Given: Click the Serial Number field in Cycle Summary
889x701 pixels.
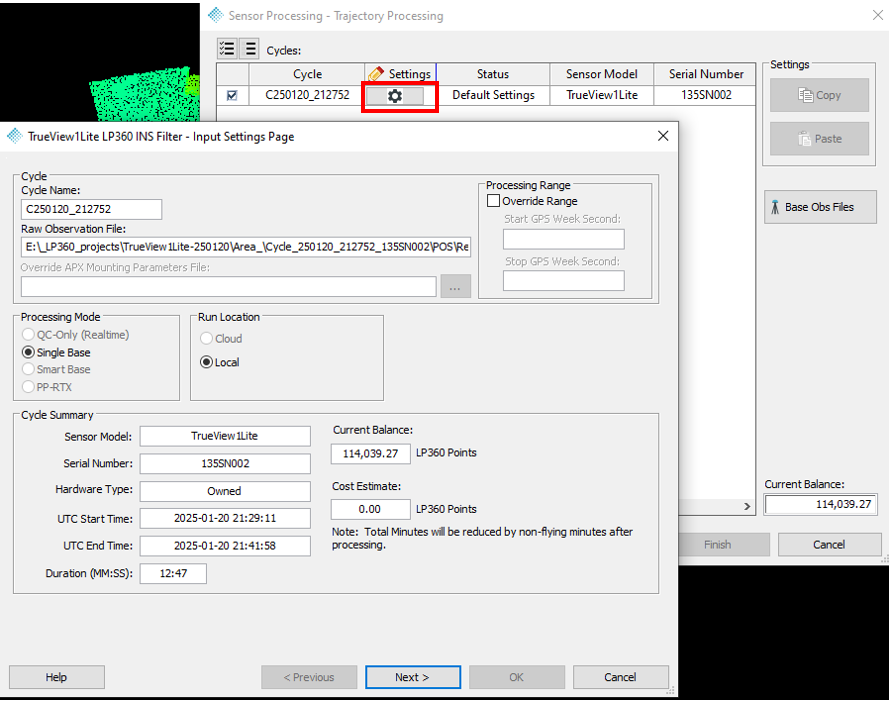Looking at the screenshot, I should pos(225,463).
